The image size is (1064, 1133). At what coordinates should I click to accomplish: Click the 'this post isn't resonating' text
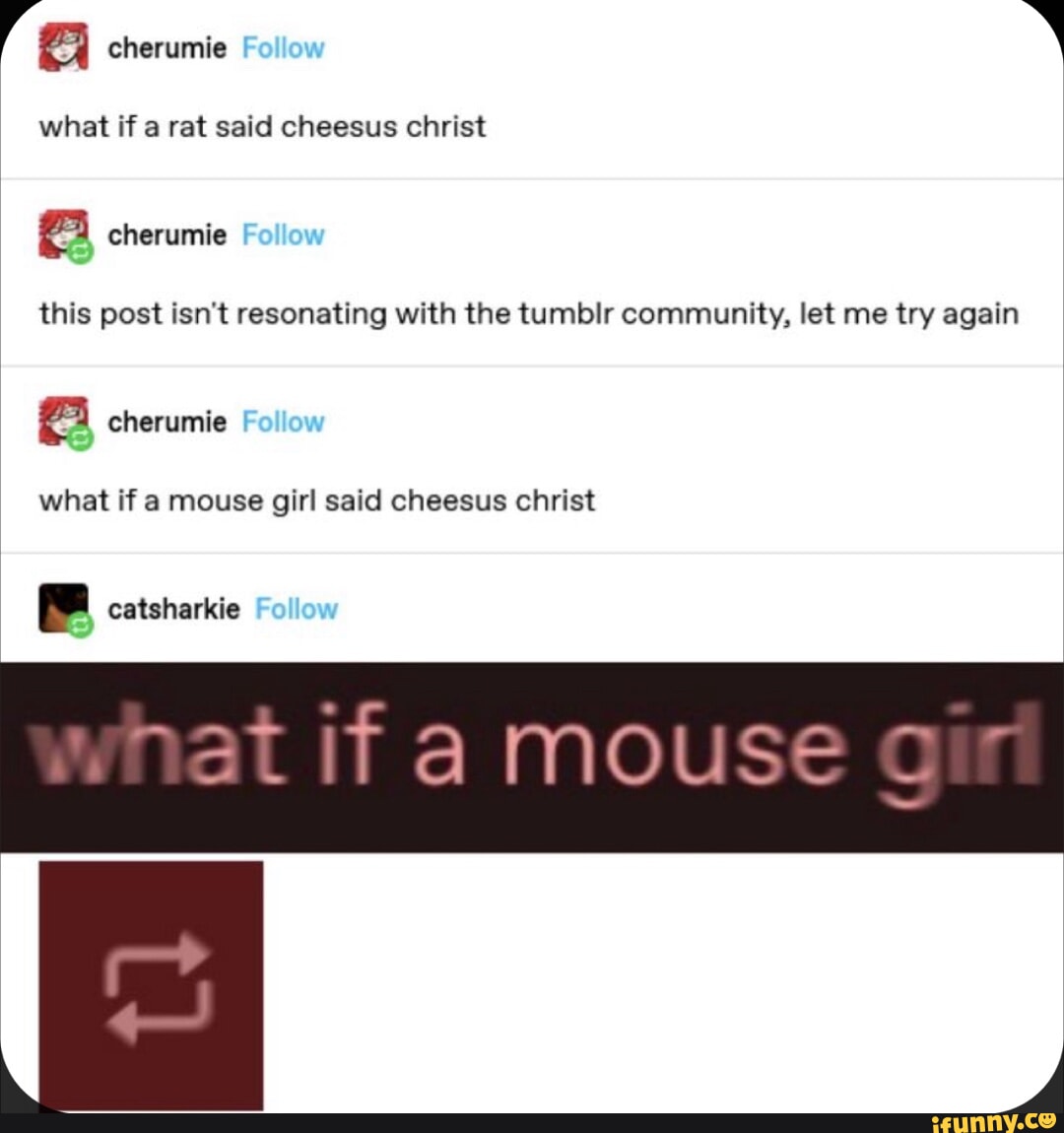tap(529, 314)
